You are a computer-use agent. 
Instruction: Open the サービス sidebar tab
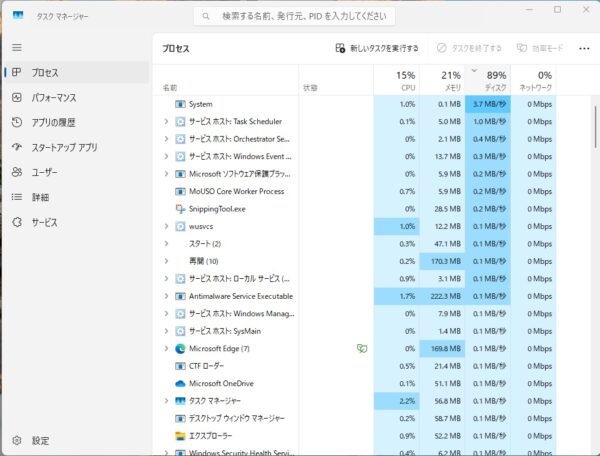[77, 222]
